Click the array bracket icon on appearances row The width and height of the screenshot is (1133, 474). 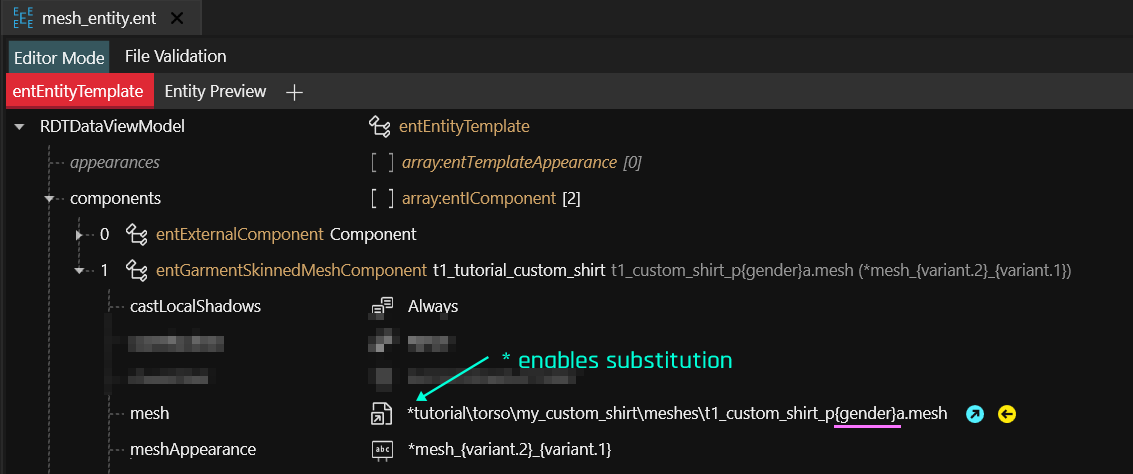pos(382,162)
